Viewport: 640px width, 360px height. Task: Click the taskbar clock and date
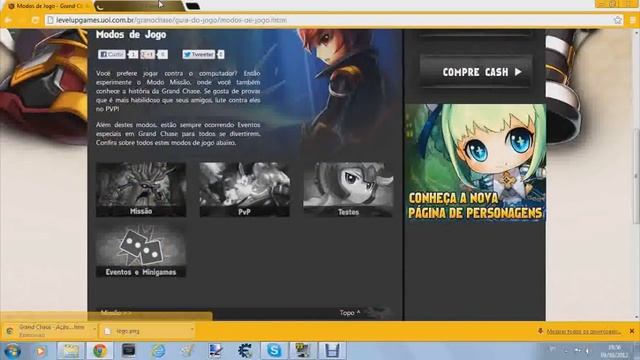[614, 351]
